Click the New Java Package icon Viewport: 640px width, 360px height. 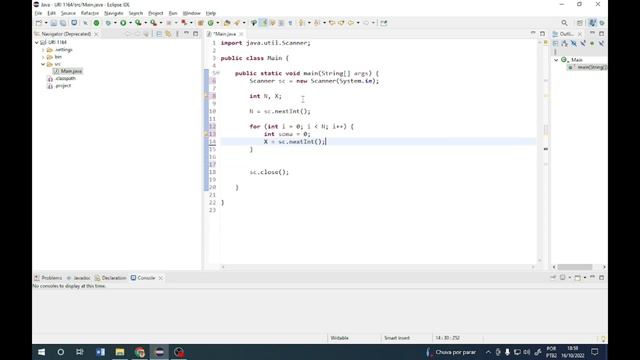(x=200, y=23)
